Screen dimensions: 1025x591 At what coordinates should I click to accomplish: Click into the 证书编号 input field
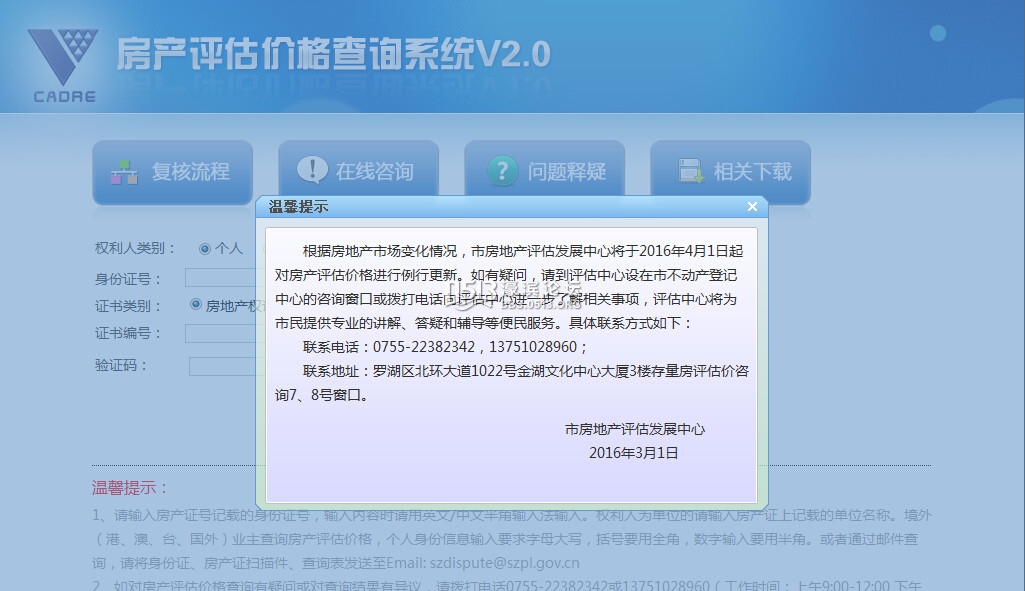coord(220,334)
